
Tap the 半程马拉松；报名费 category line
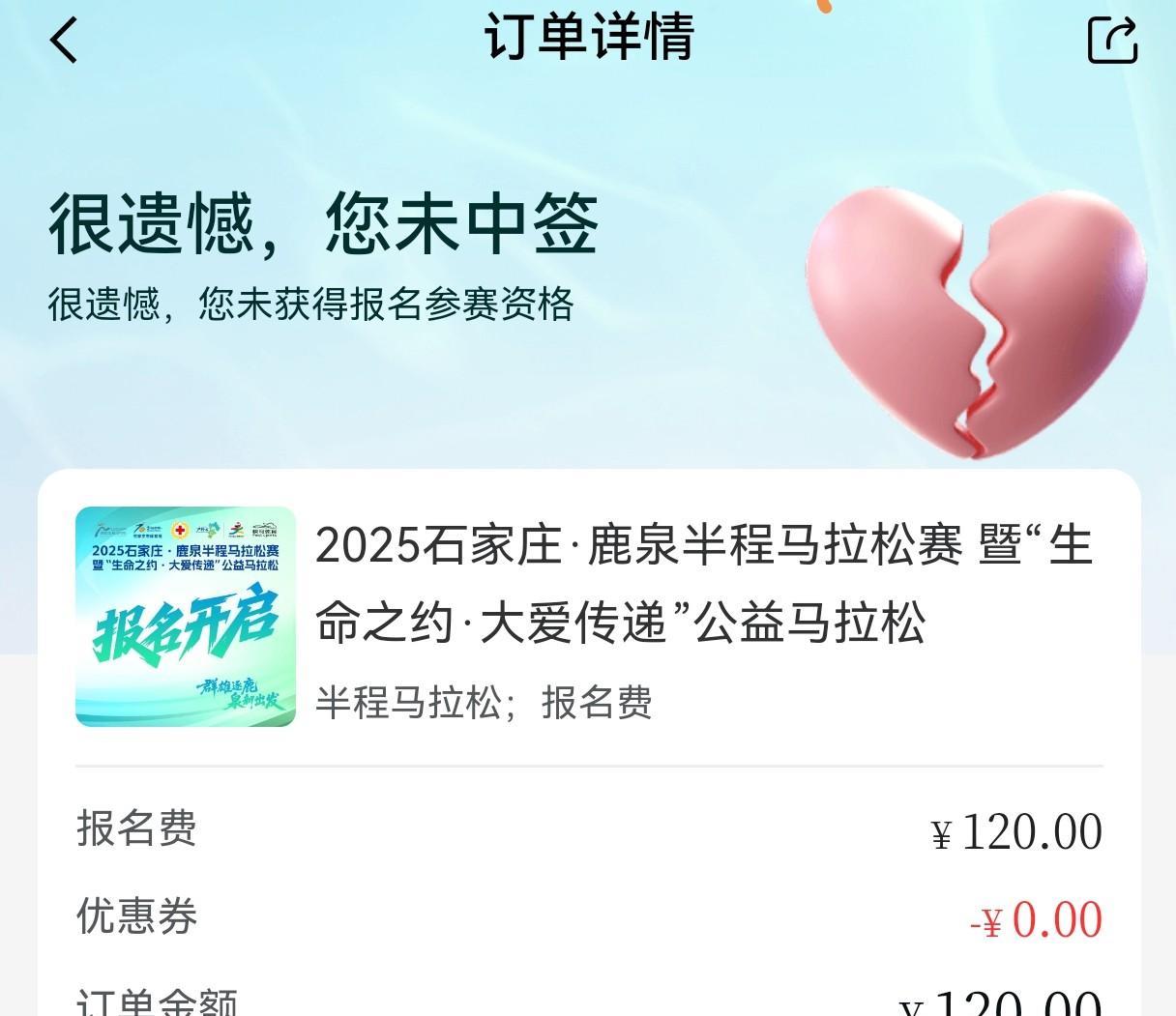click(485, 702)
